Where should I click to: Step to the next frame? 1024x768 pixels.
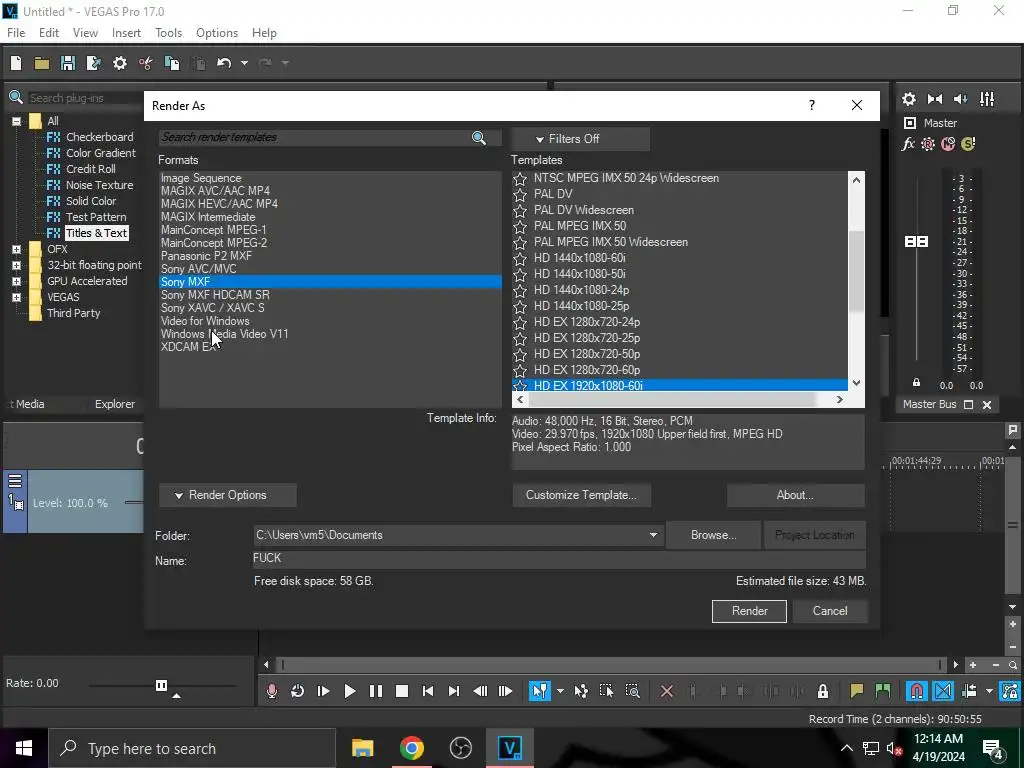point(505,691)
